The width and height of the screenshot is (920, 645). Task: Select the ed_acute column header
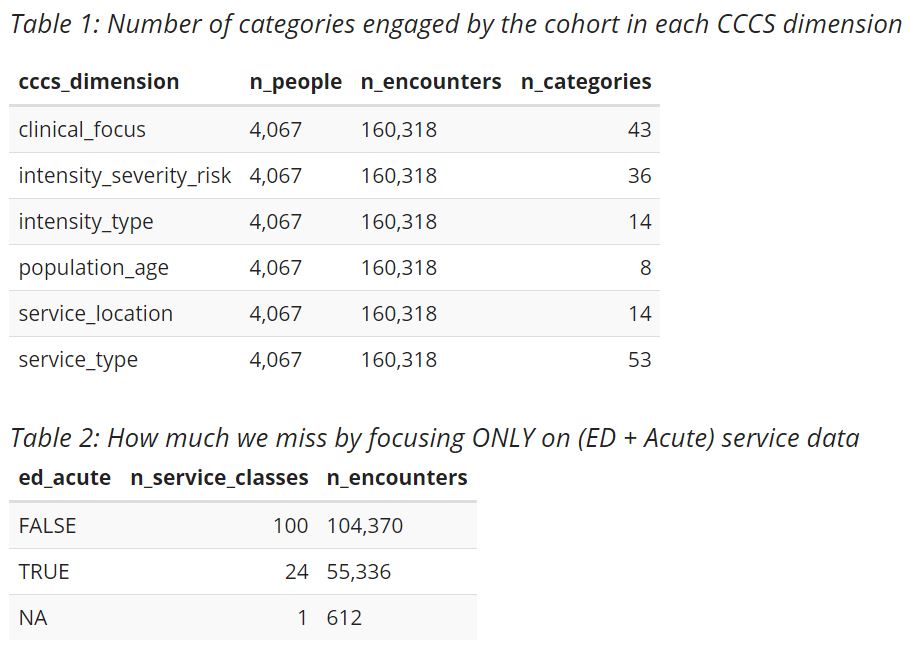pos(64,478)
